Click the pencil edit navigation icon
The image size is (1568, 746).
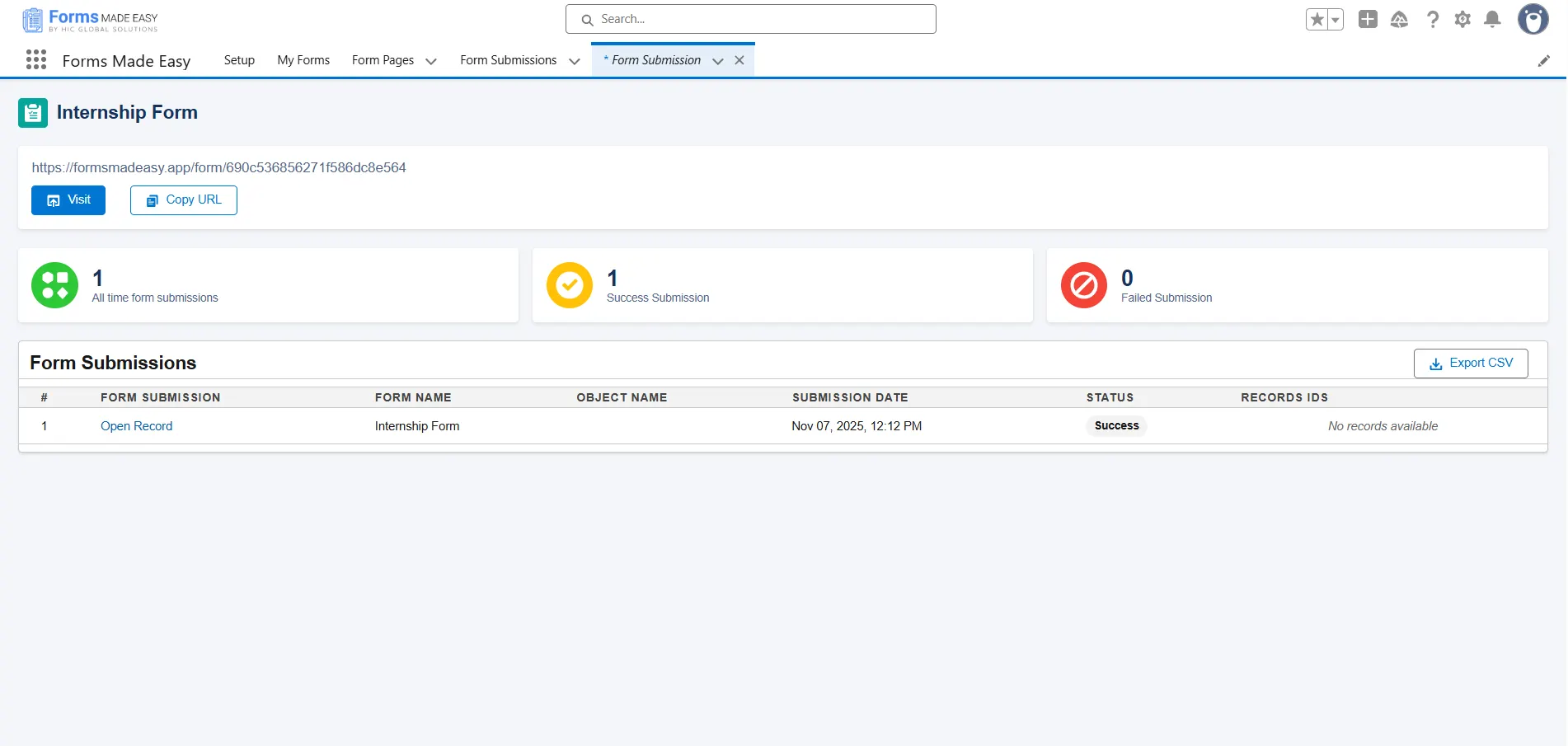[1543, 61]
